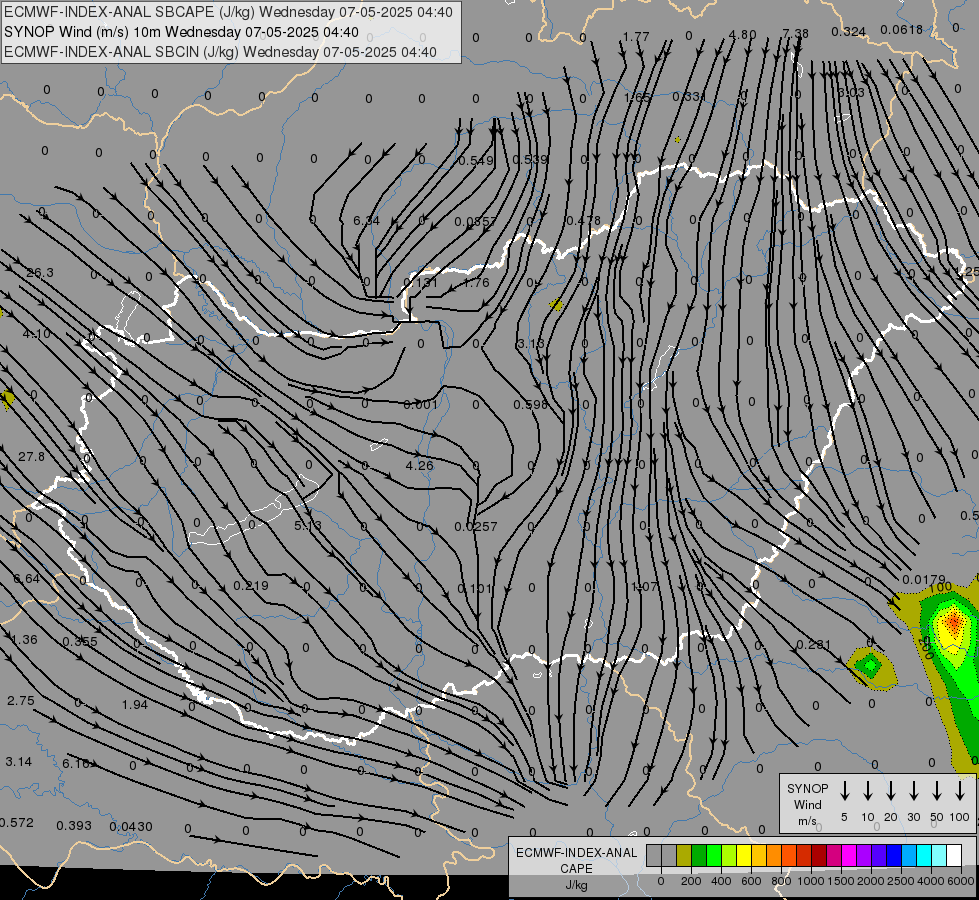Click the 0.549 value on the map
The width and height of the screenshot is (979, 900).
coord(476,161)
